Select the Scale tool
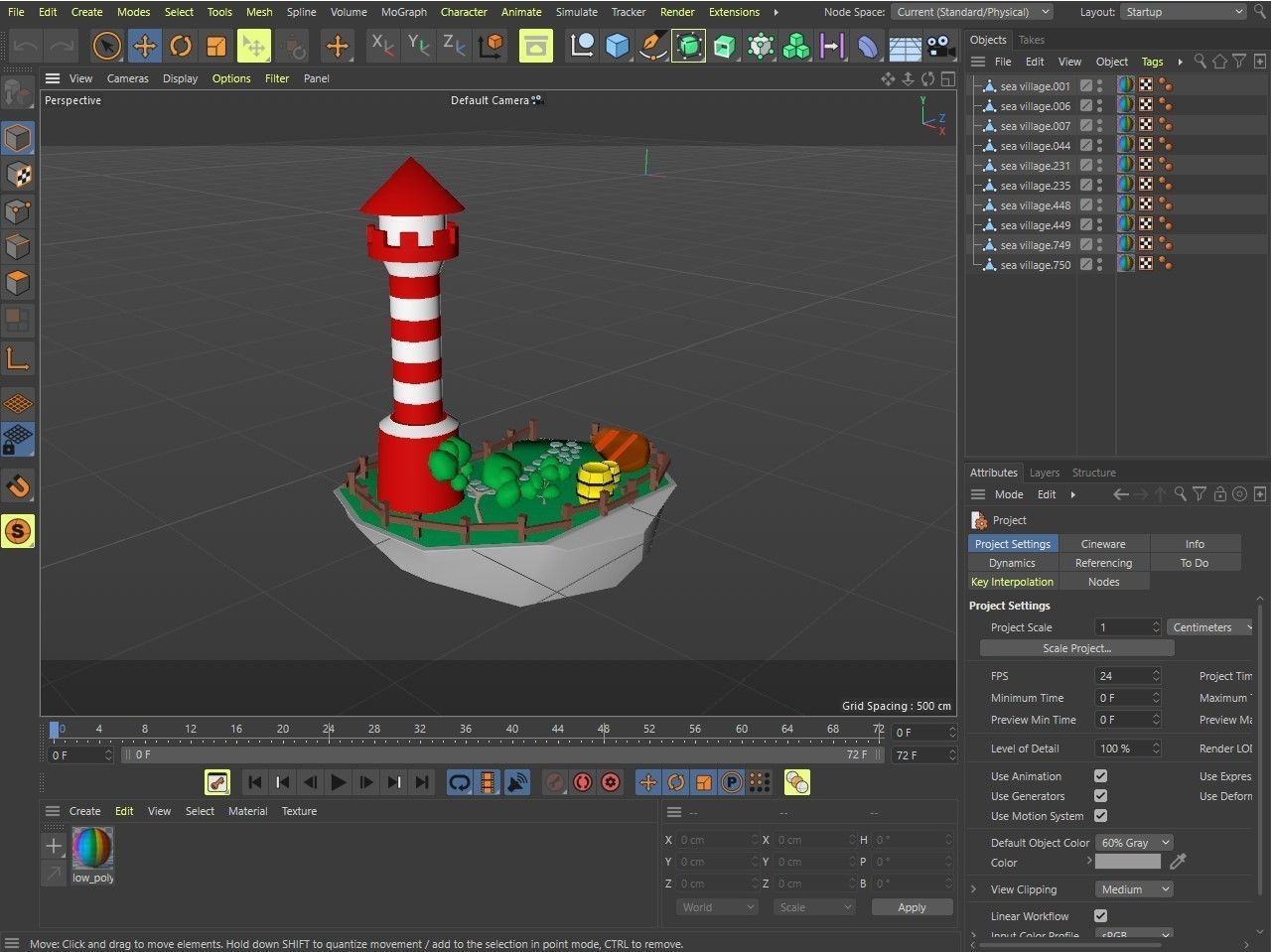1271x952 pixels. point(216,46)
